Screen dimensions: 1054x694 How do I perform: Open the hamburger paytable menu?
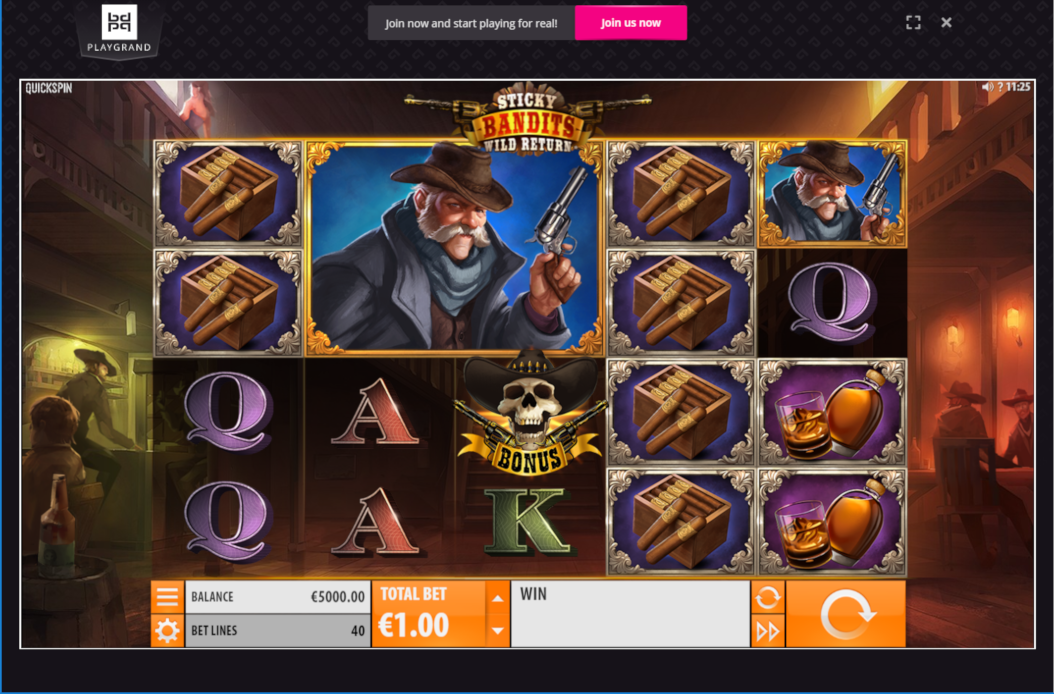tap(167, 596)
